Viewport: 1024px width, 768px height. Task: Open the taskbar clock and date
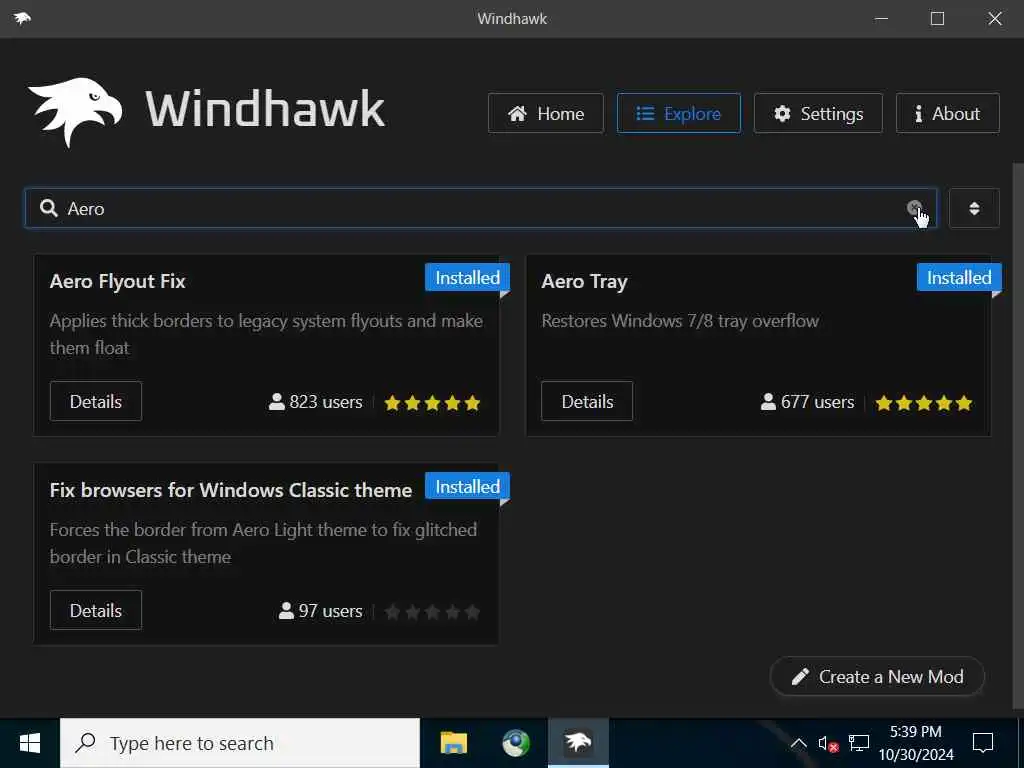point(916,743)
